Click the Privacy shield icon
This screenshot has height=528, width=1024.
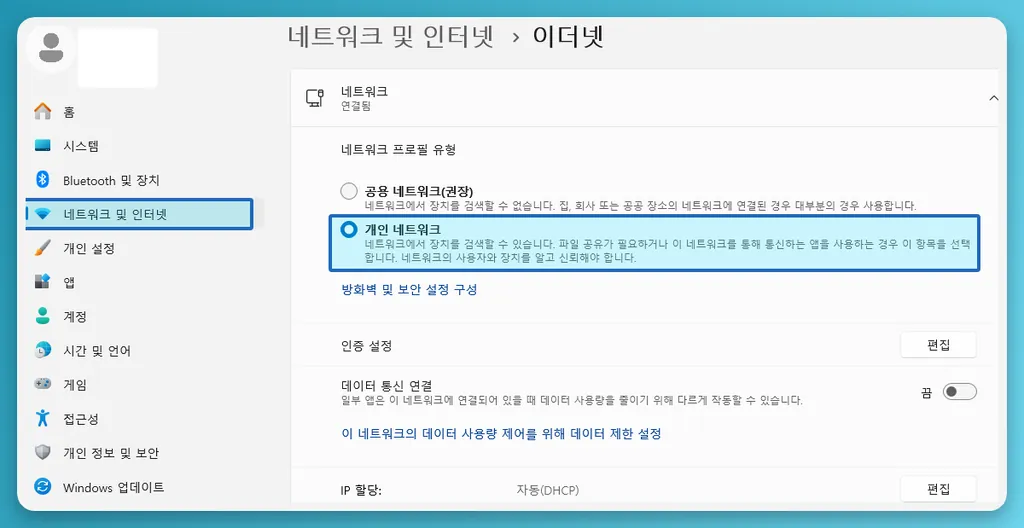pyautogui.click(x=42, y=453)
